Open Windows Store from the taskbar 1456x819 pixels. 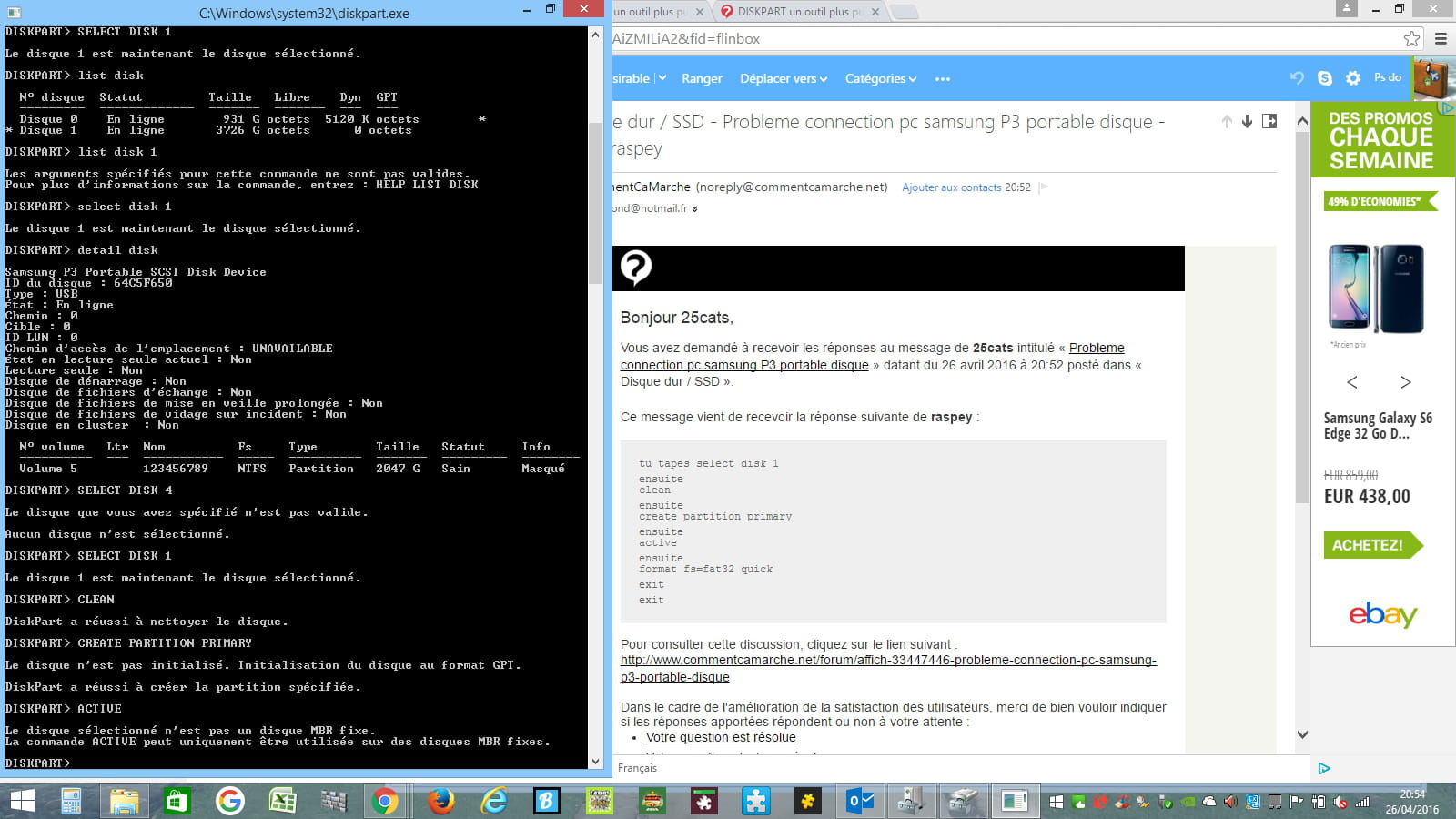pyautogui.click(x=177, y=801)
